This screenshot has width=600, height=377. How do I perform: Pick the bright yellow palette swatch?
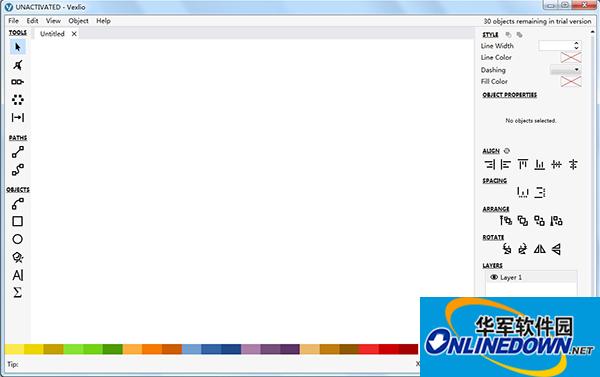pyautogui.click(x=15, y=349)
